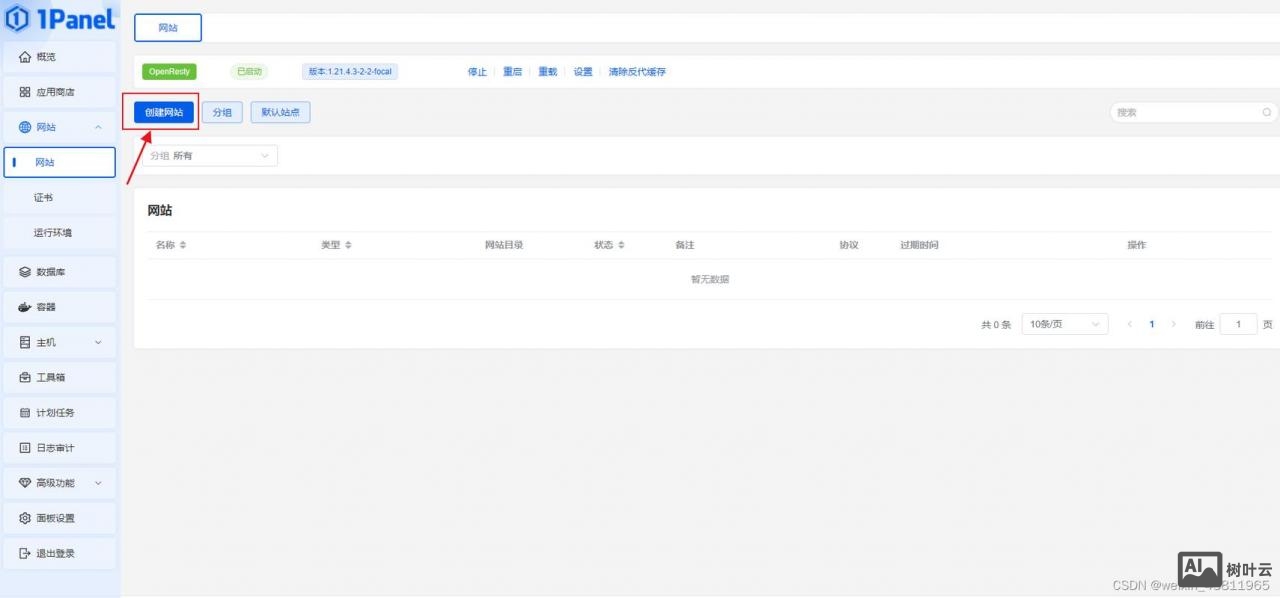The height and width of the screenshot is (598, 1280).
Task: Expand the 高级功能 sidebar submenu
Action: point(98,483)
